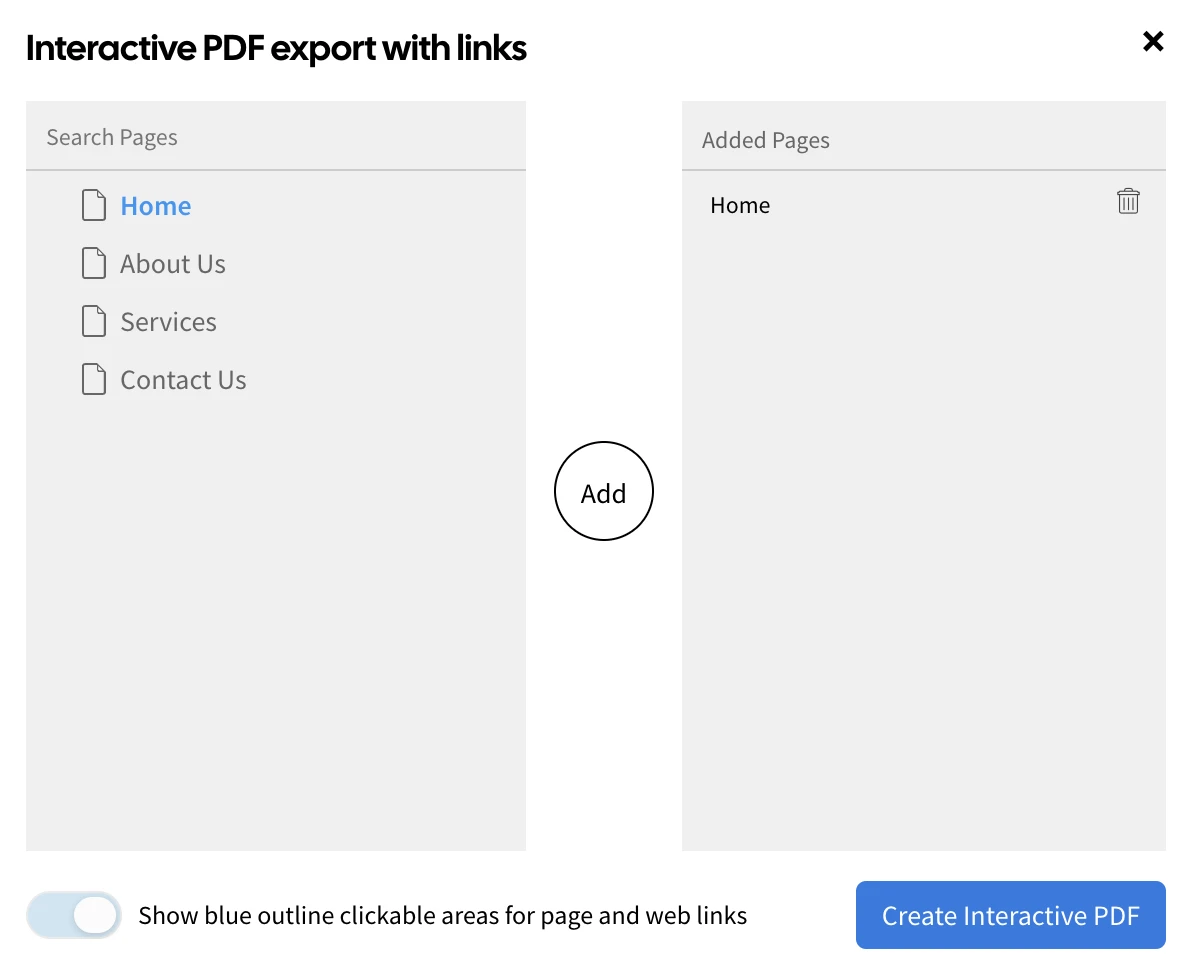Image resolution: width=1186 pixels, height=980 pixels.
Task: Click the page icon beside Contact Us
Action: pyautogui.click(x=94, y=378)
